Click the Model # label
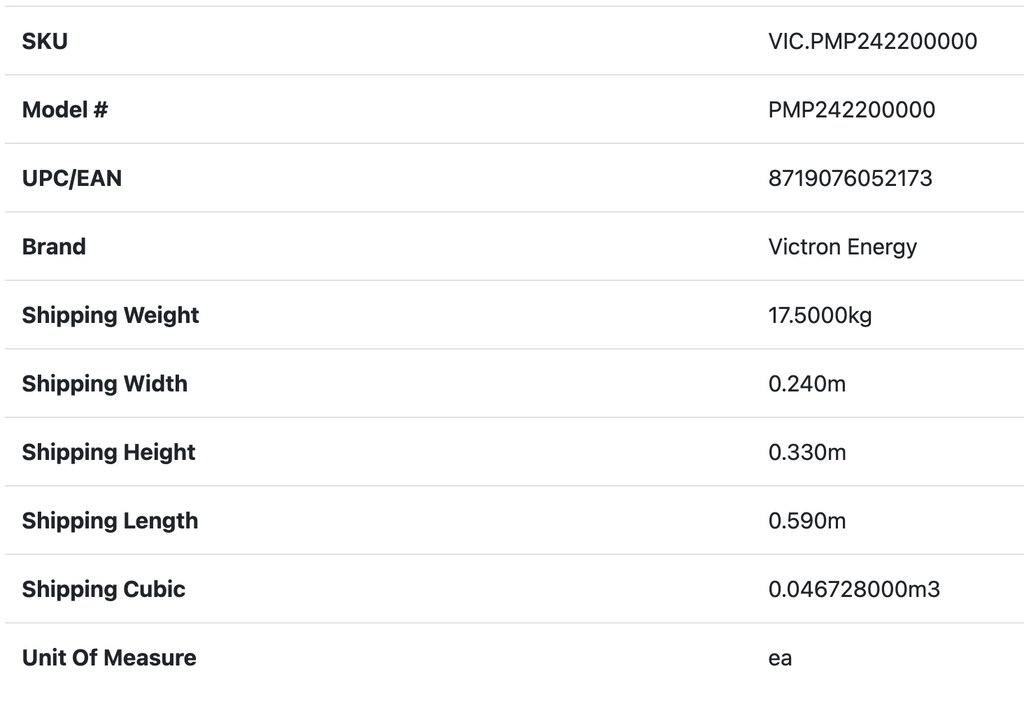1024x720 pixels. click(65, 110)
